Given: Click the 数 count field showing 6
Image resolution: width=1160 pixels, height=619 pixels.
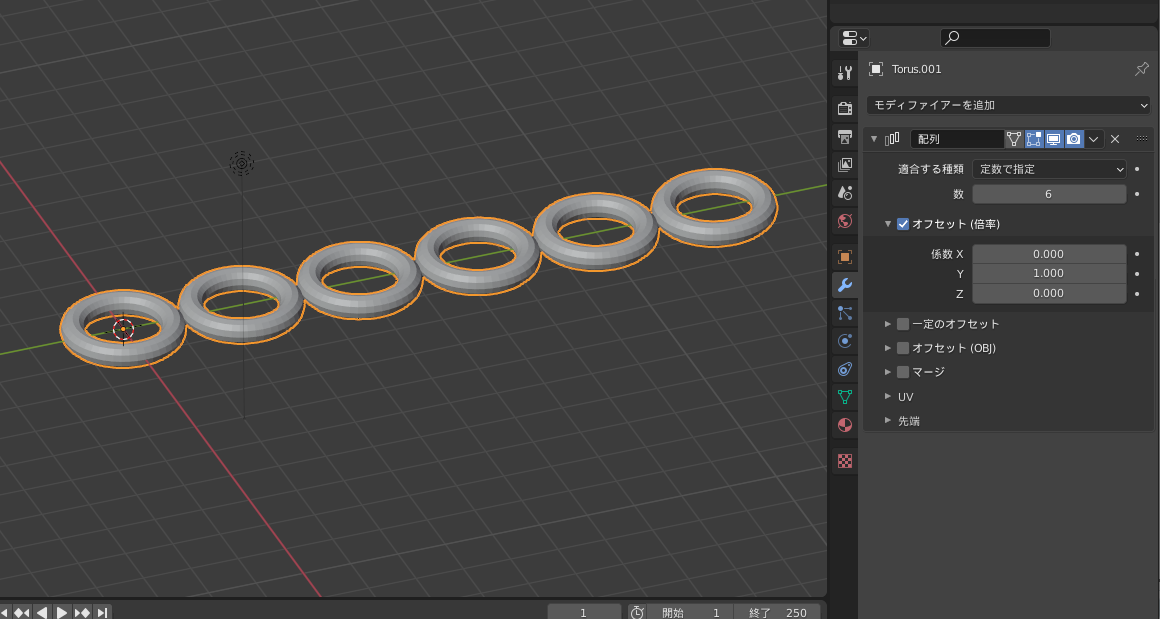Looking at the screenshot, I should pyautogui.click(x=1049, y=194).
